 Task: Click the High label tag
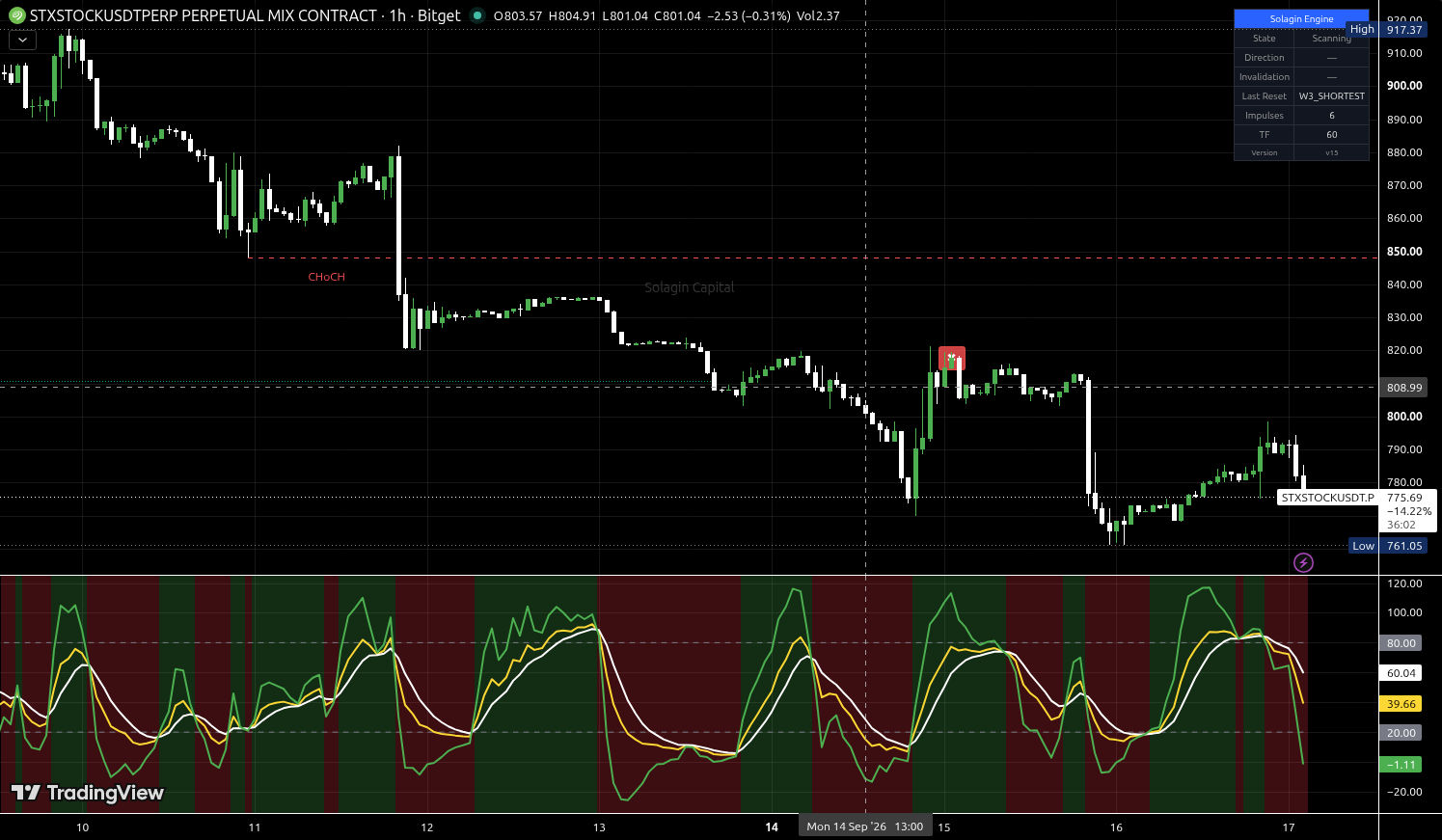tap(1362, 30)
